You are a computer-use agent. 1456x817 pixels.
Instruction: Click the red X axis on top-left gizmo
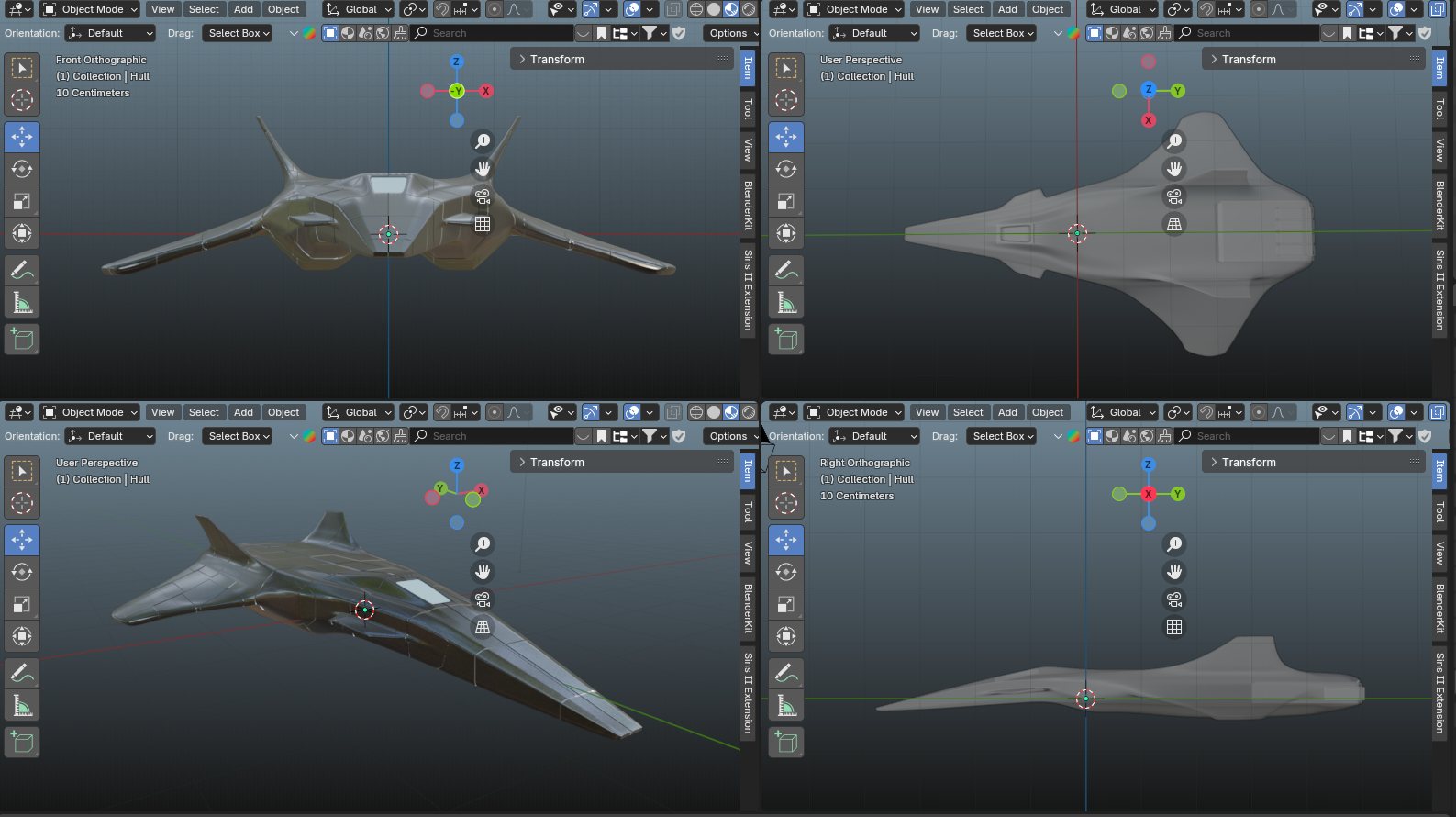tap(485, 91)
